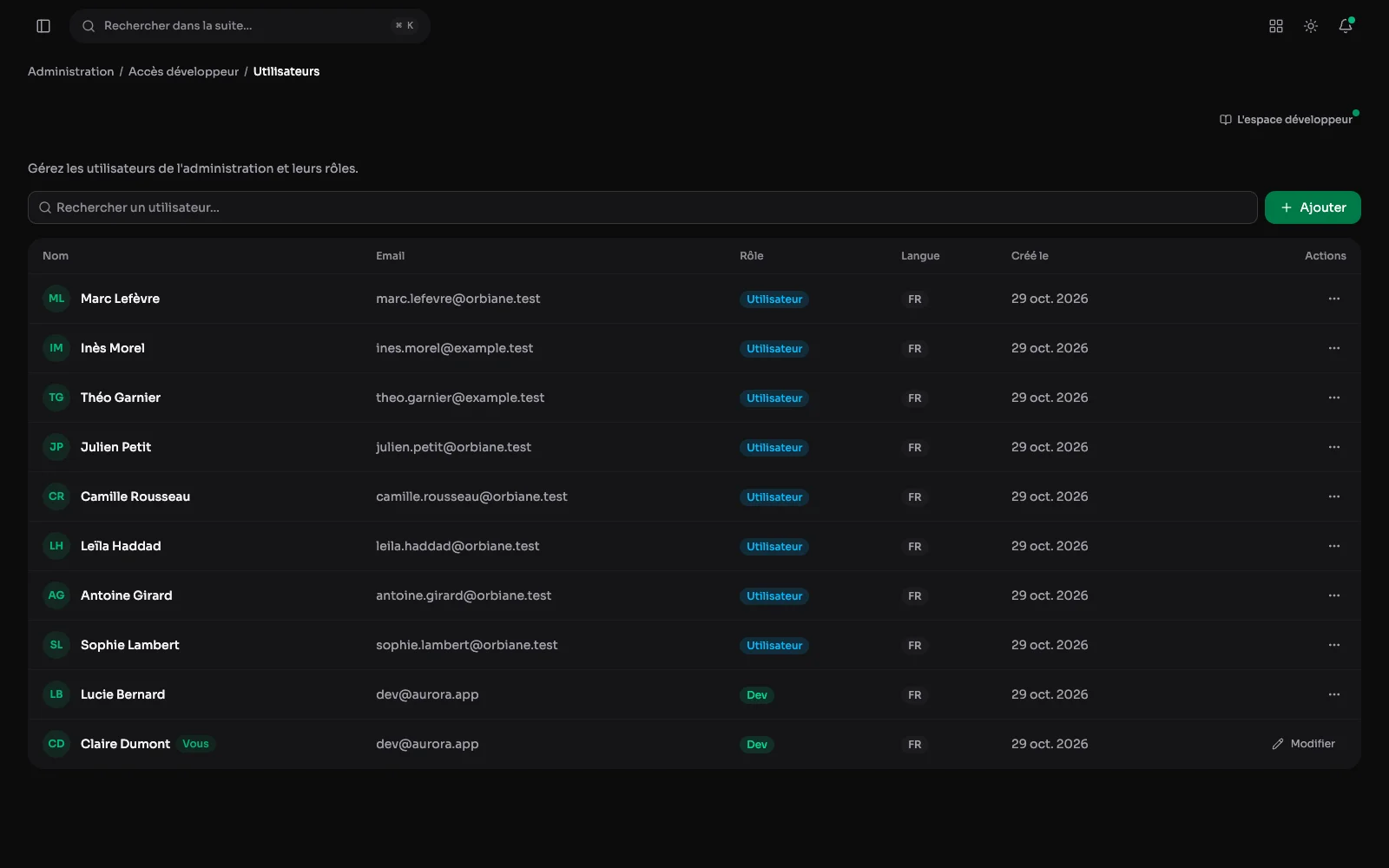Switch theme with the sun icon
This screenshot has width=1389, height=868.
pyautogui.click(x=1311, y=26)
